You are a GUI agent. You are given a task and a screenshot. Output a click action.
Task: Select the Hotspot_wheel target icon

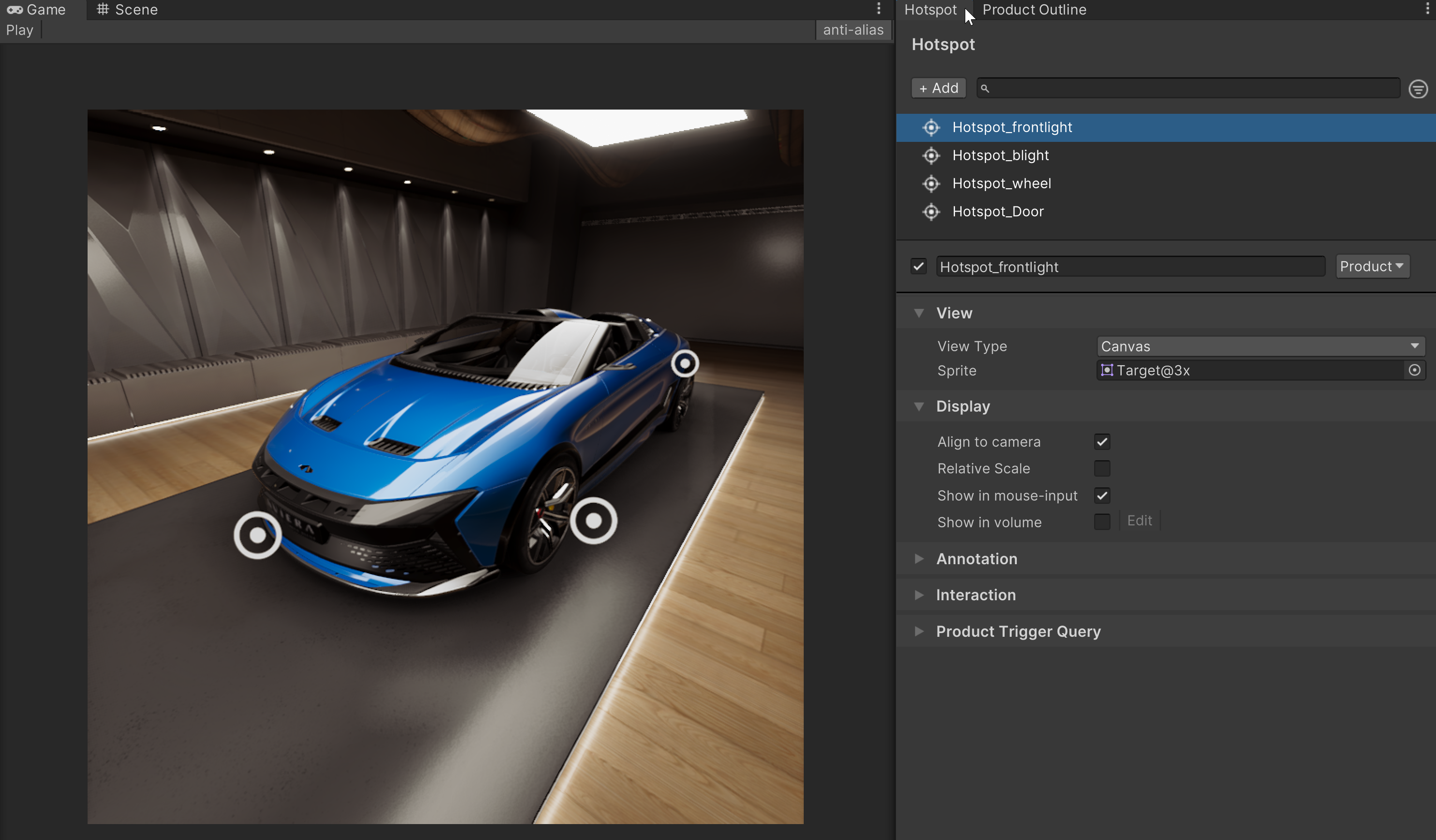tap(931, 183)
